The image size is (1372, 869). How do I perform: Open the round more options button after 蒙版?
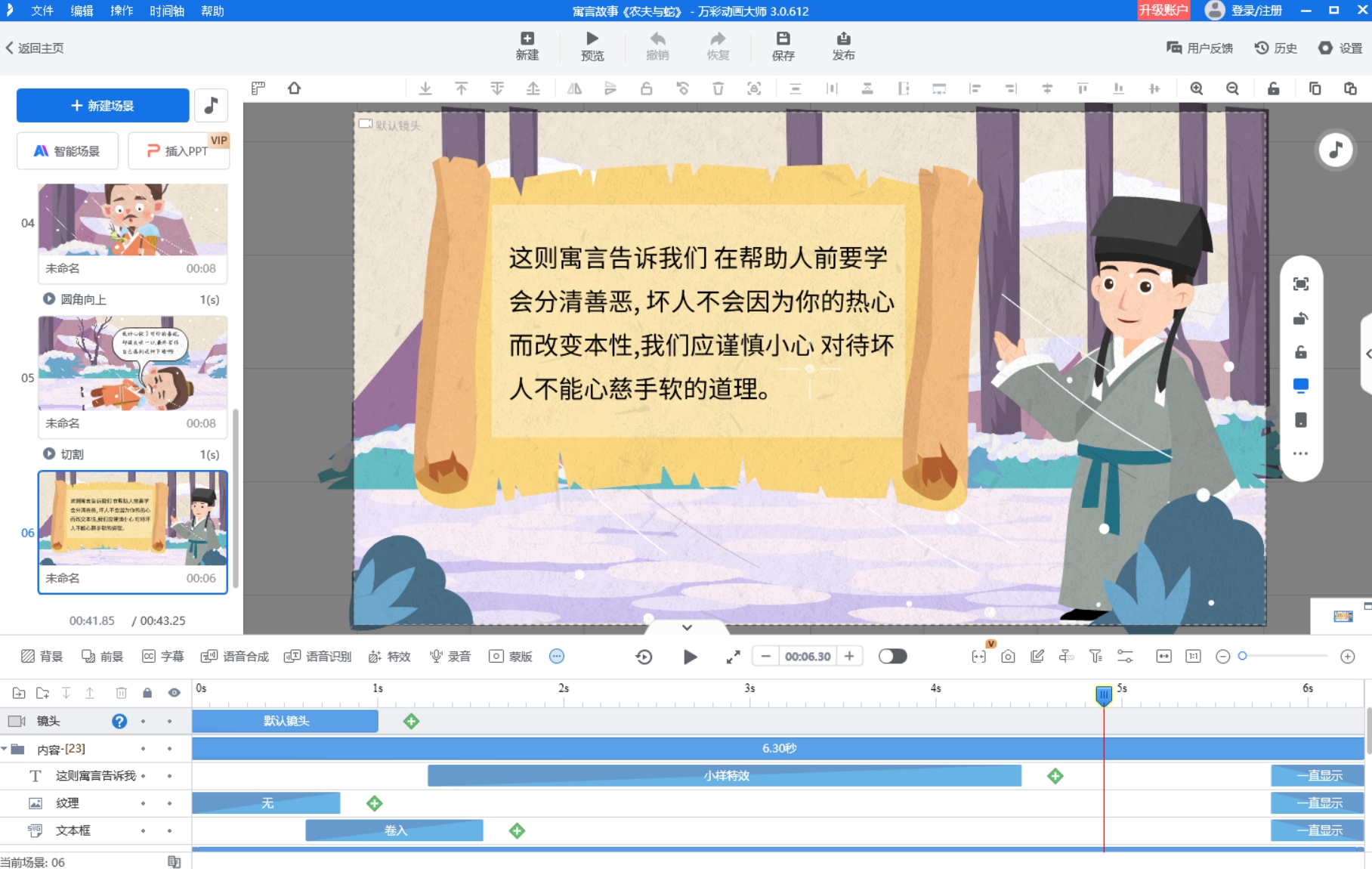pyautogui.click(x=557, y=656)
